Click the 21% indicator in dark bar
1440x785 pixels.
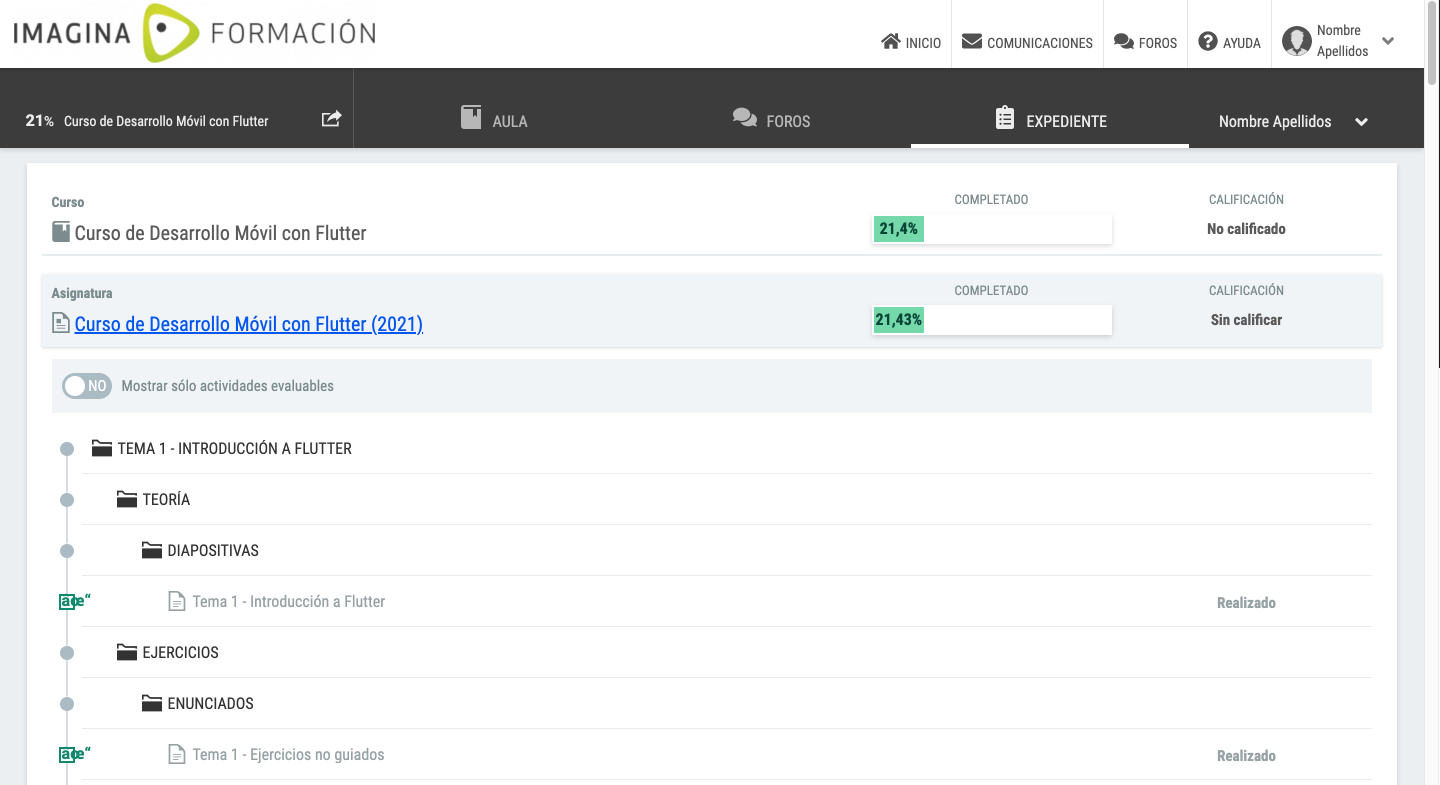pyautogui.click(x=40, y=120)
